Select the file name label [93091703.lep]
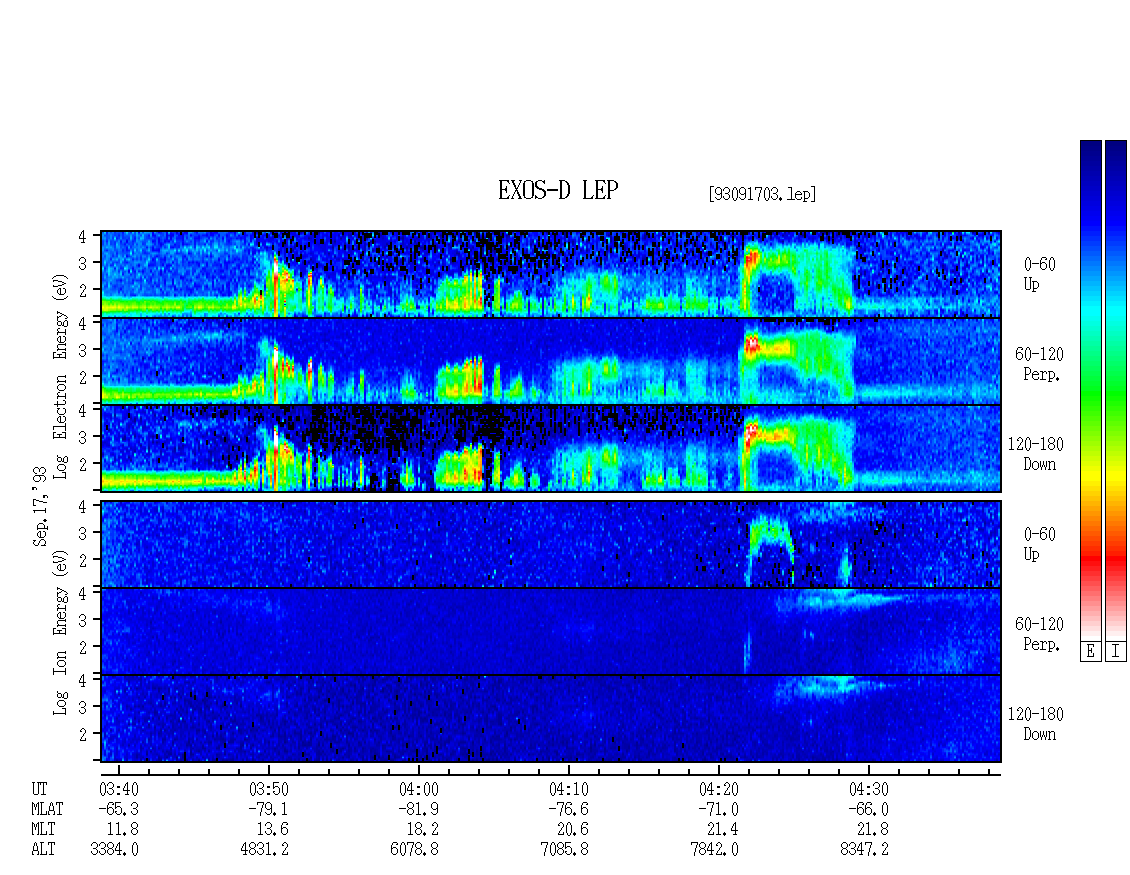The height and width of the screenshot is (875, 1130). click(762, 194)
